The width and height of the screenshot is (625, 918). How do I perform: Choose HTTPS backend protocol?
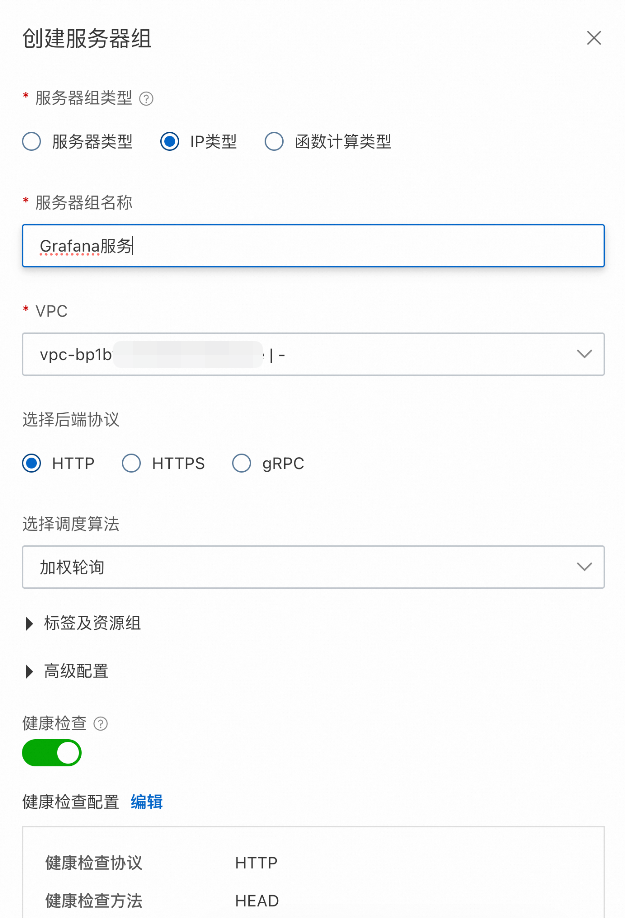point(131,463)
